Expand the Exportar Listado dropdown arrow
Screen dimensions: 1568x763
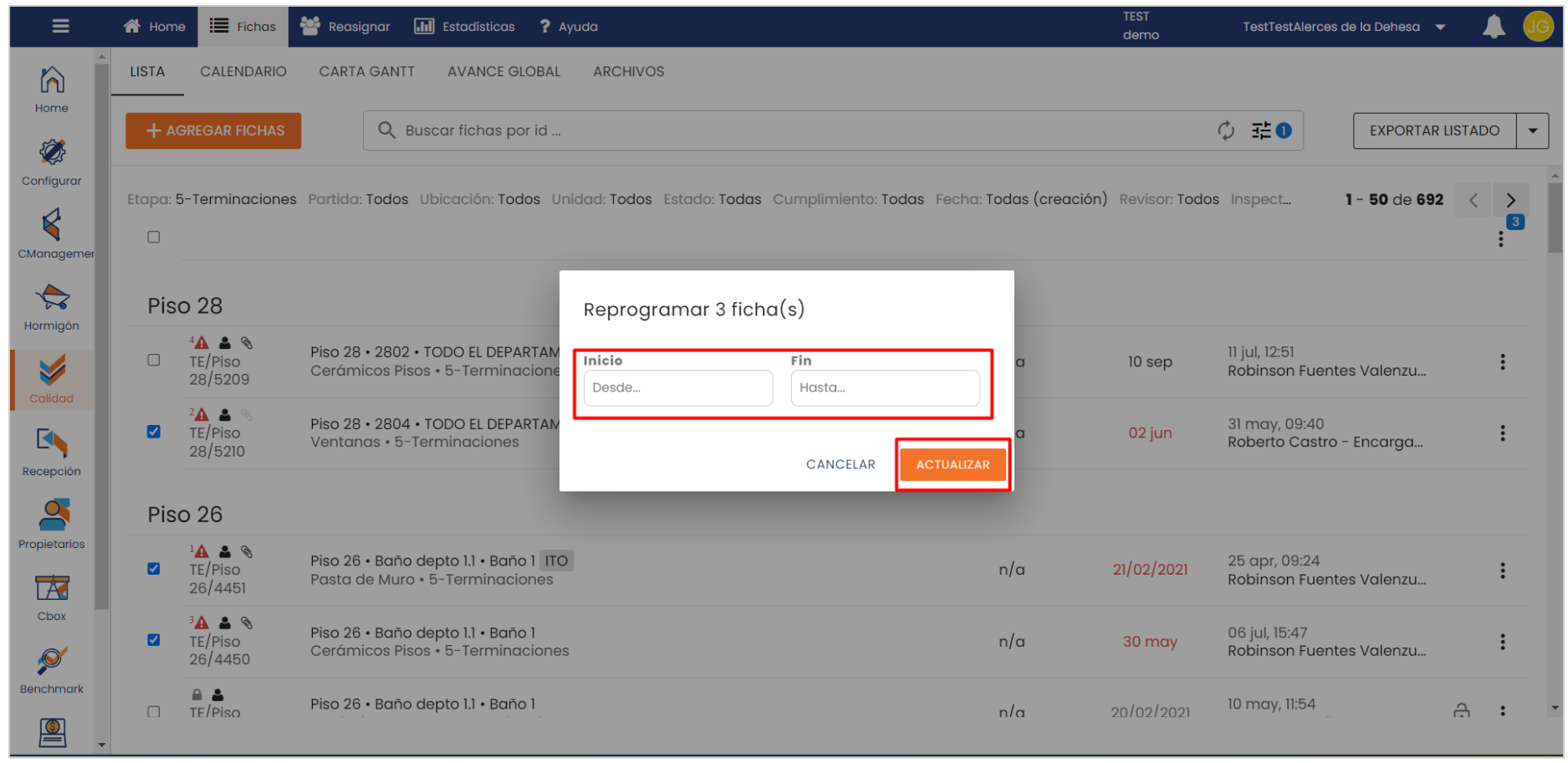point(1533,131)
